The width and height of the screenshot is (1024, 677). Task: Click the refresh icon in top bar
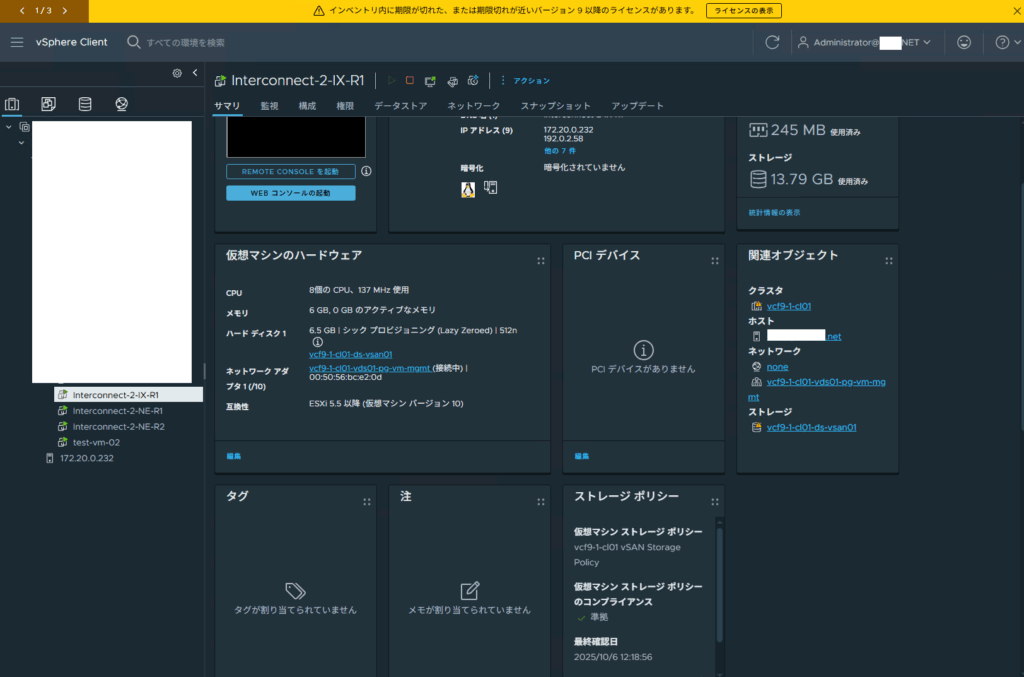pyautogui.click(x=772, y=42)
